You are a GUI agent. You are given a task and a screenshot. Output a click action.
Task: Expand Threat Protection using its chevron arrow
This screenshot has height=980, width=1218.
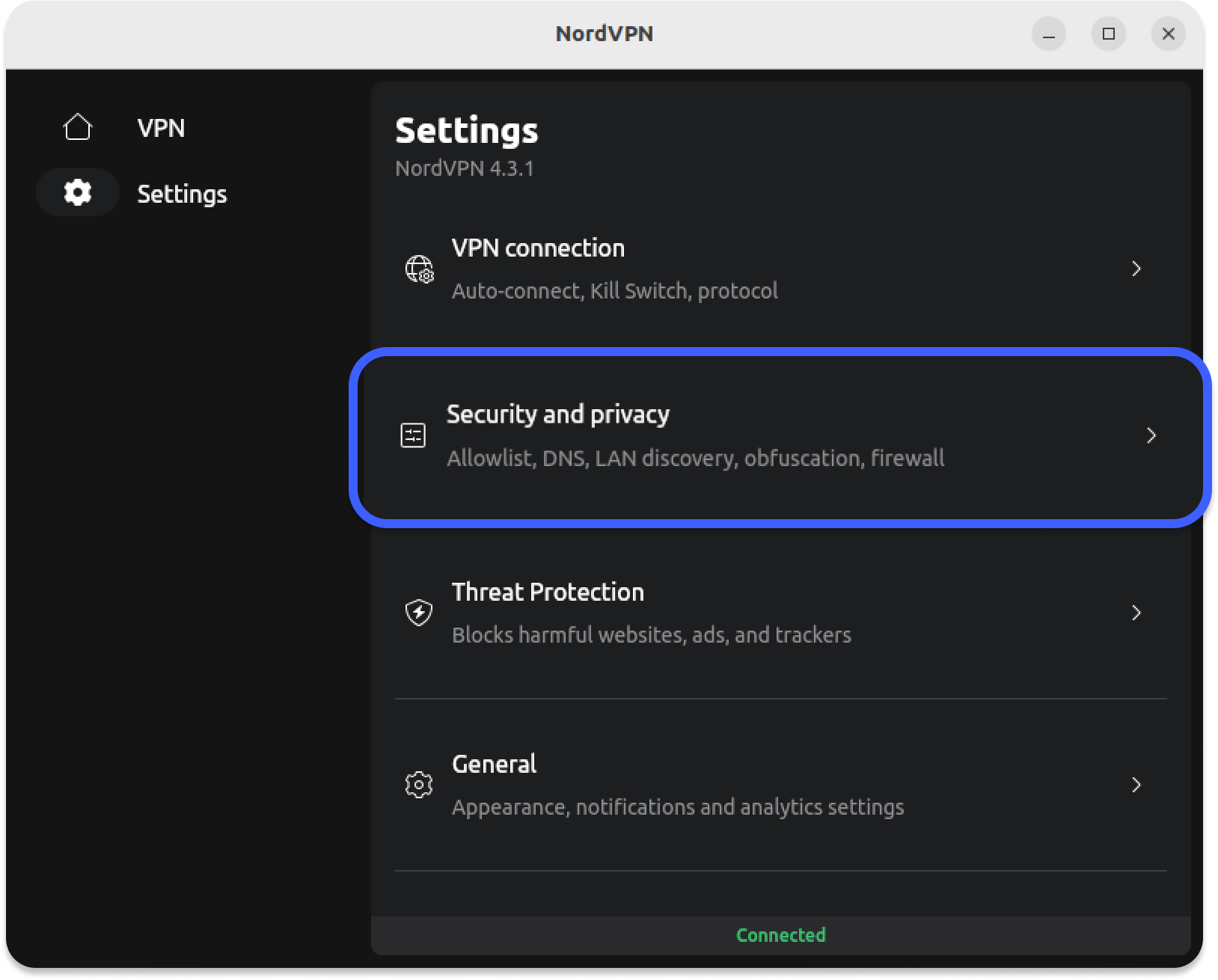point(1136,613)
